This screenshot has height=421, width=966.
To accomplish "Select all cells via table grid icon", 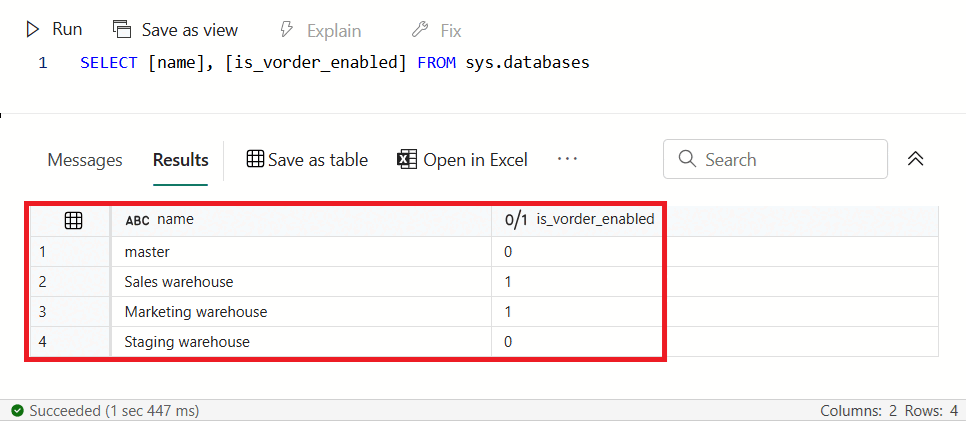I will coord(73,220).
